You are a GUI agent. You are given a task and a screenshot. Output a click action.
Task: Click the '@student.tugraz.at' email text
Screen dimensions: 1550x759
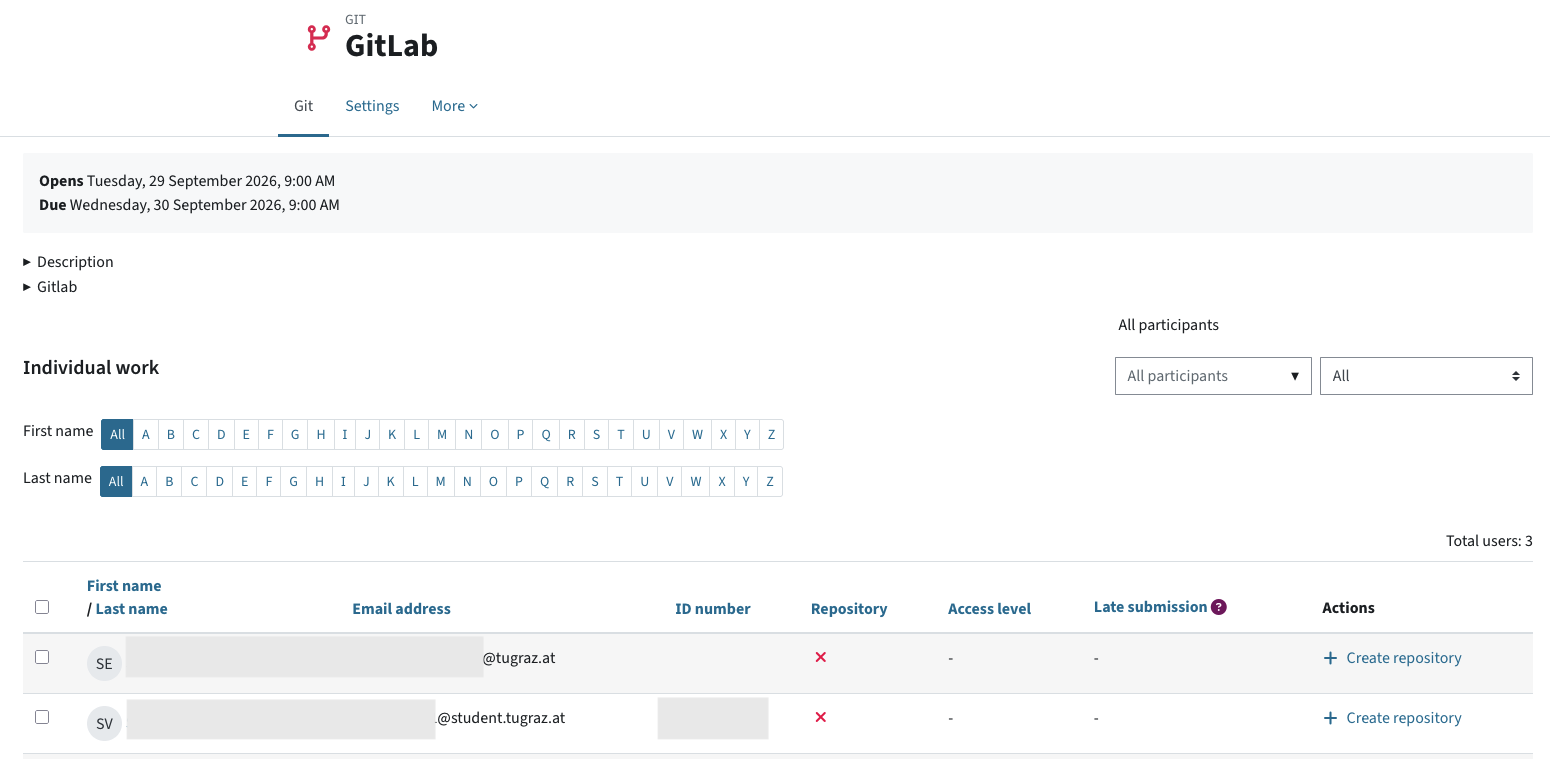(x=501, y=718)
